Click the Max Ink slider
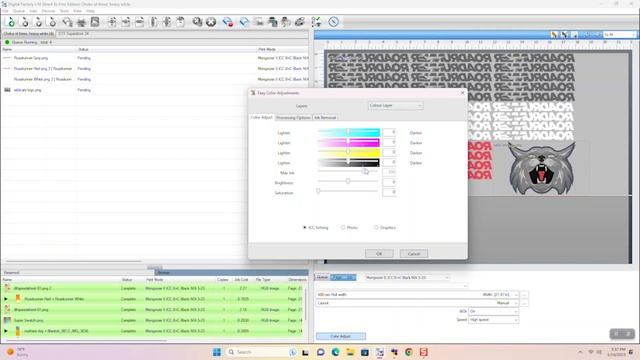The image size is (640, 360). click(348, 171)
